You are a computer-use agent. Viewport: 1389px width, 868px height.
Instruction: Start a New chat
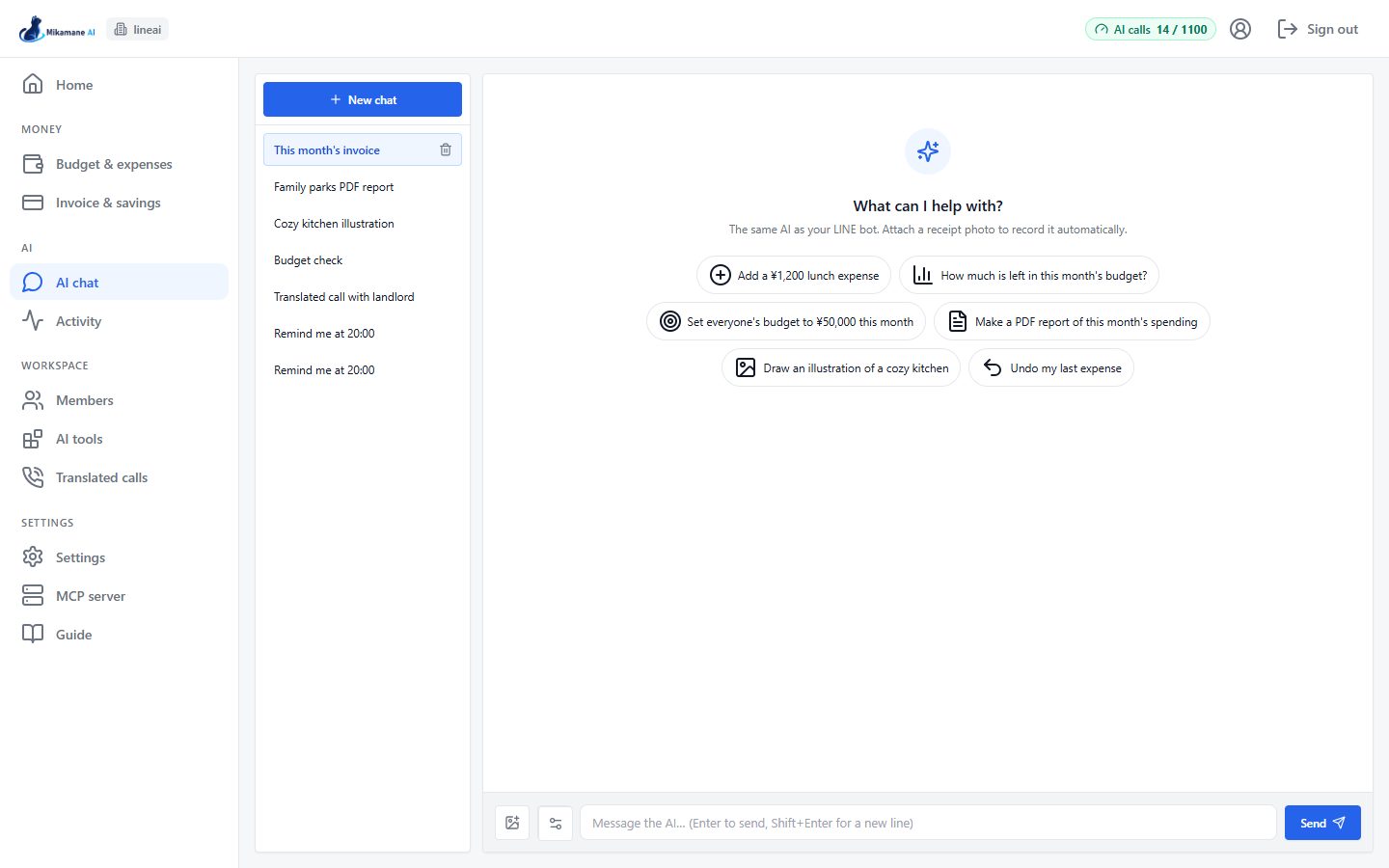363,99
